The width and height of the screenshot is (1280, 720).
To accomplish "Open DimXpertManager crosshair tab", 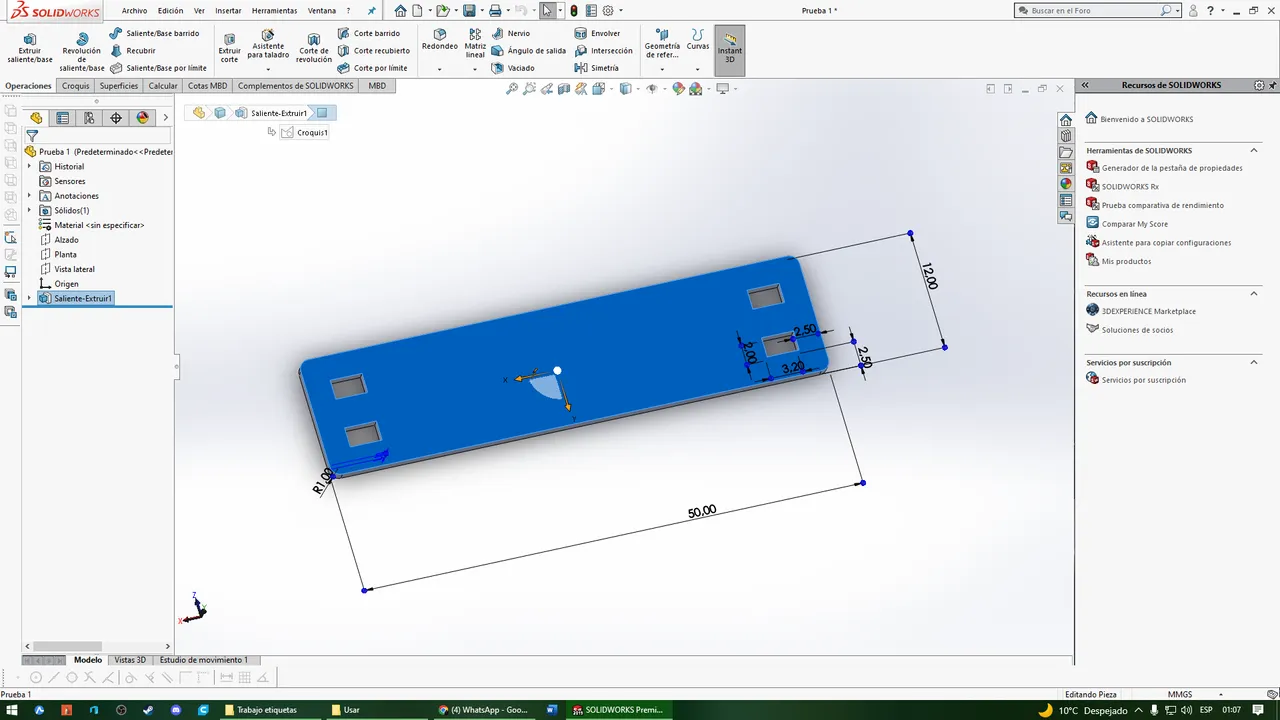I will [x=116, y=118].
